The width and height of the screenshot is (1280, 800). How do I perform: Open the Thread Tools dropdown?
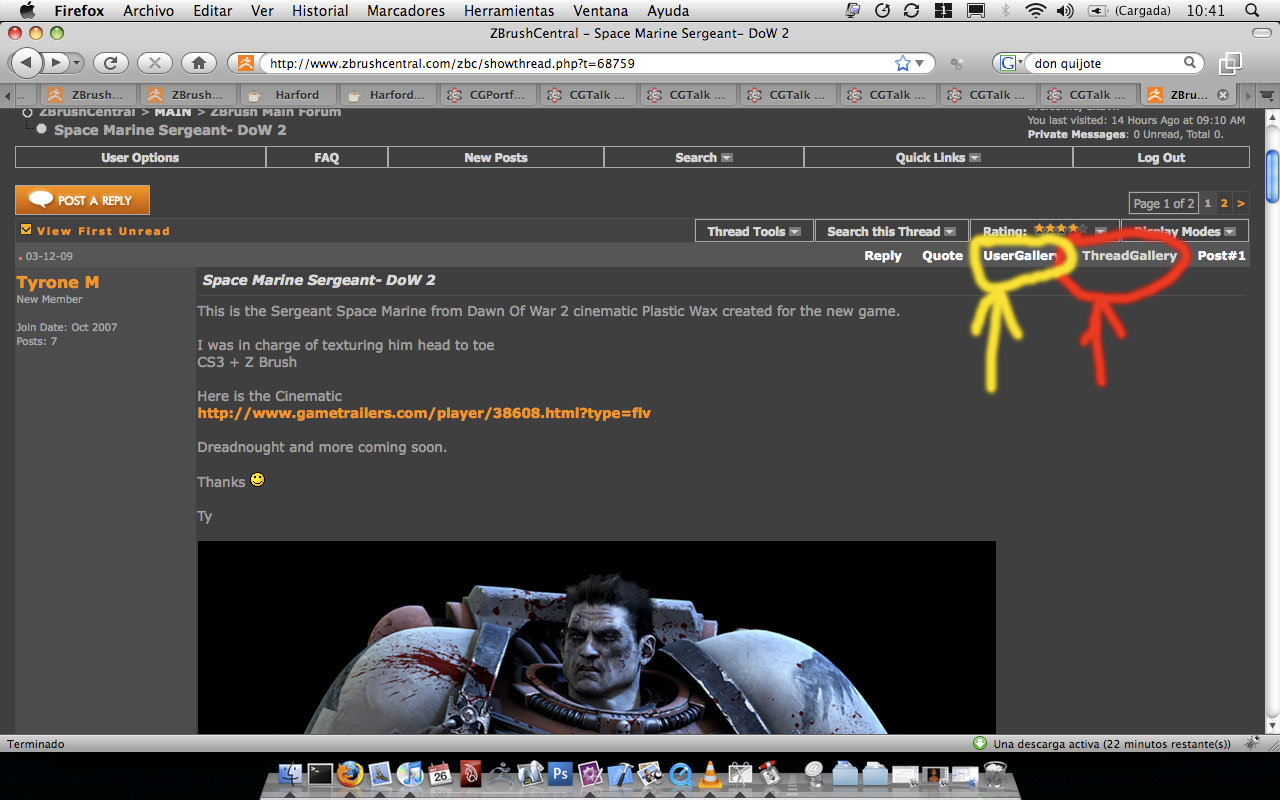click(x=795, y=232)
